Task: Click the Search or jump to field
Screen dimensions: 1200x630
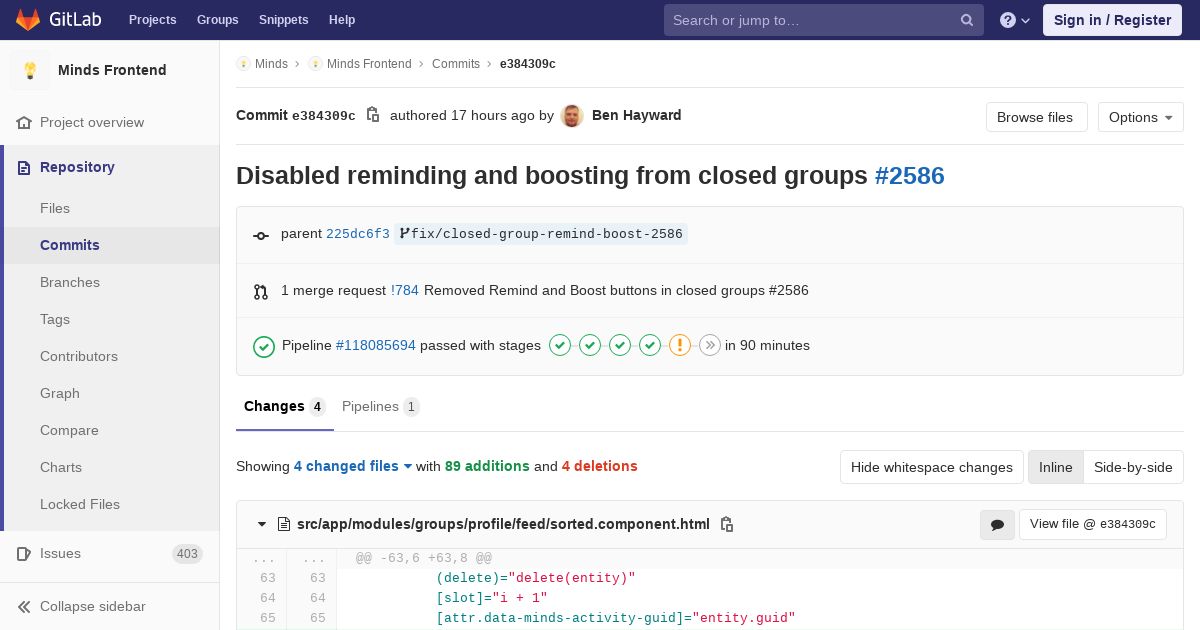Action: coord(810,20)
